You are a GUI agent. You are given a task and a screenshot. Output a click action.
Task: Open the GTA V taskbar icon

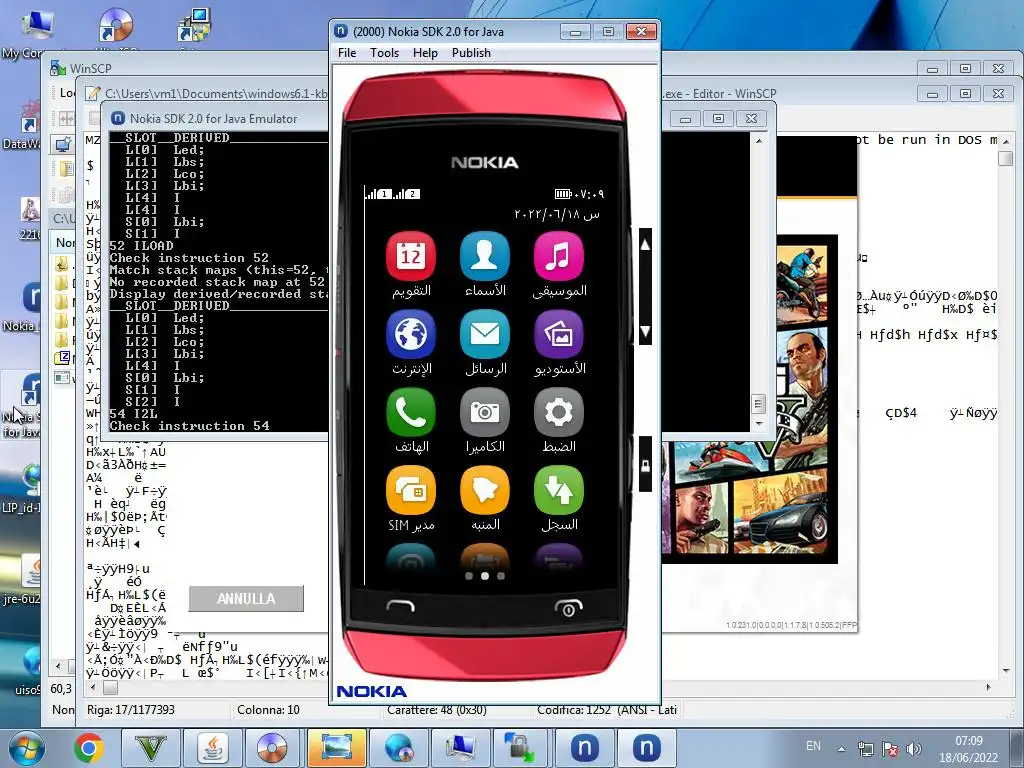[x=152, y=748]
